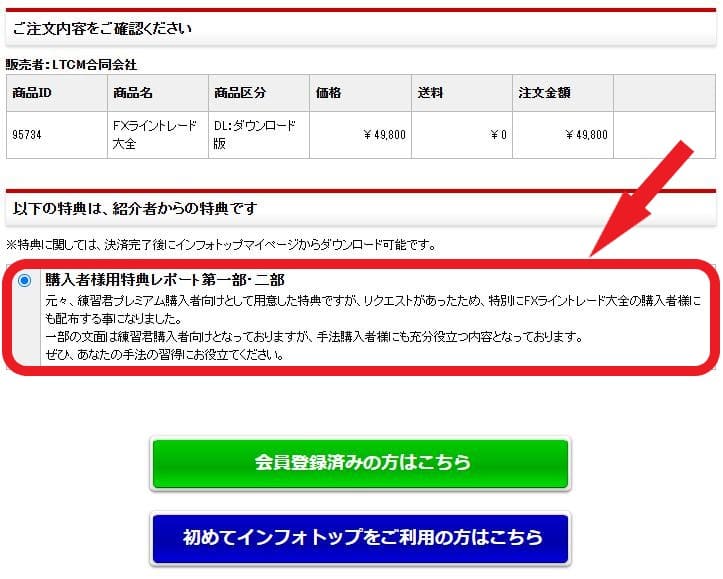The height and width of the screenshot is (579, 723).
Task: Click the 注文金額 column header
Action: 563,93
